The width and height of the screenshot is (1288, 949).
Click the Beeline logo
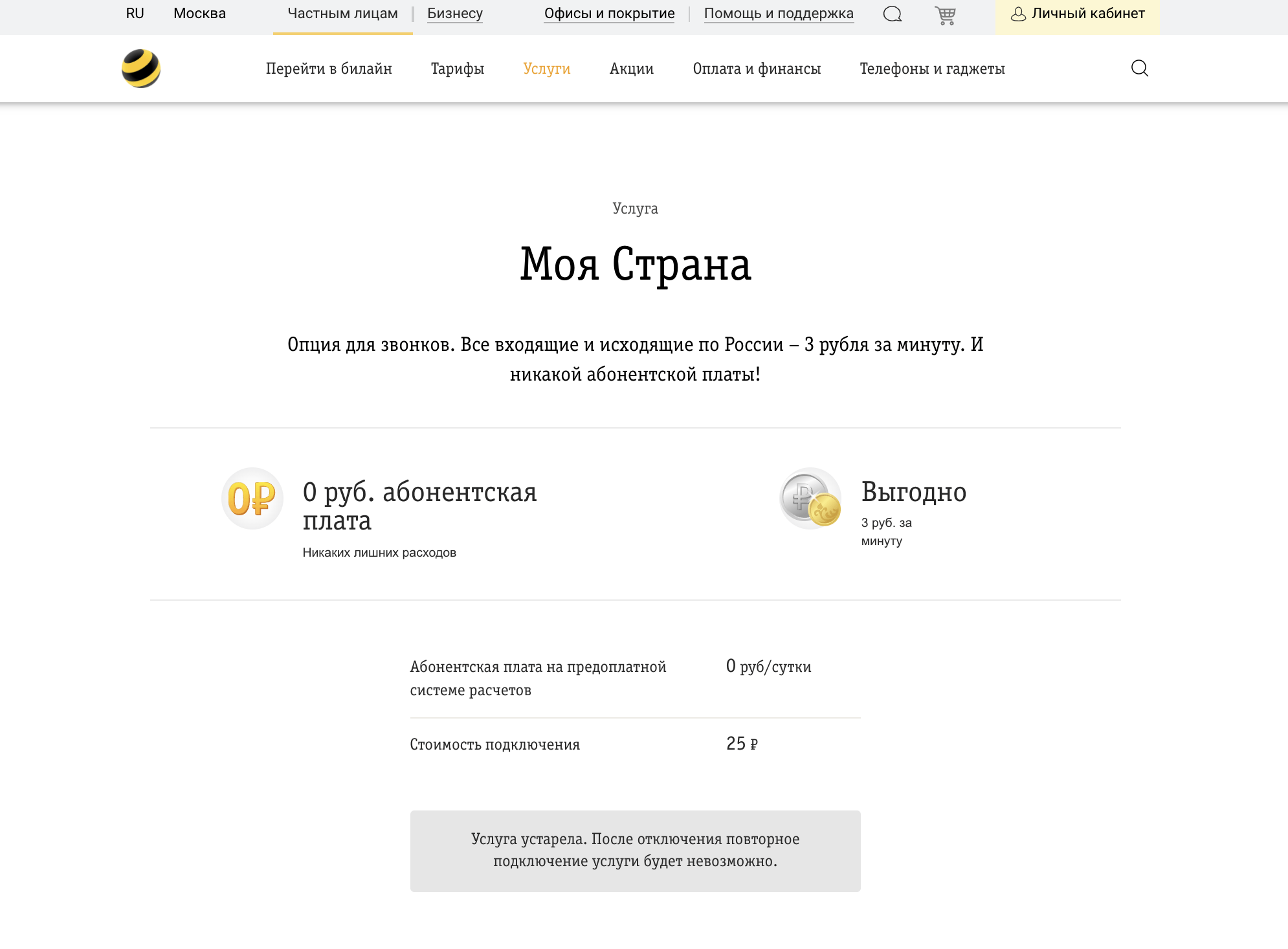click(140, 67)
